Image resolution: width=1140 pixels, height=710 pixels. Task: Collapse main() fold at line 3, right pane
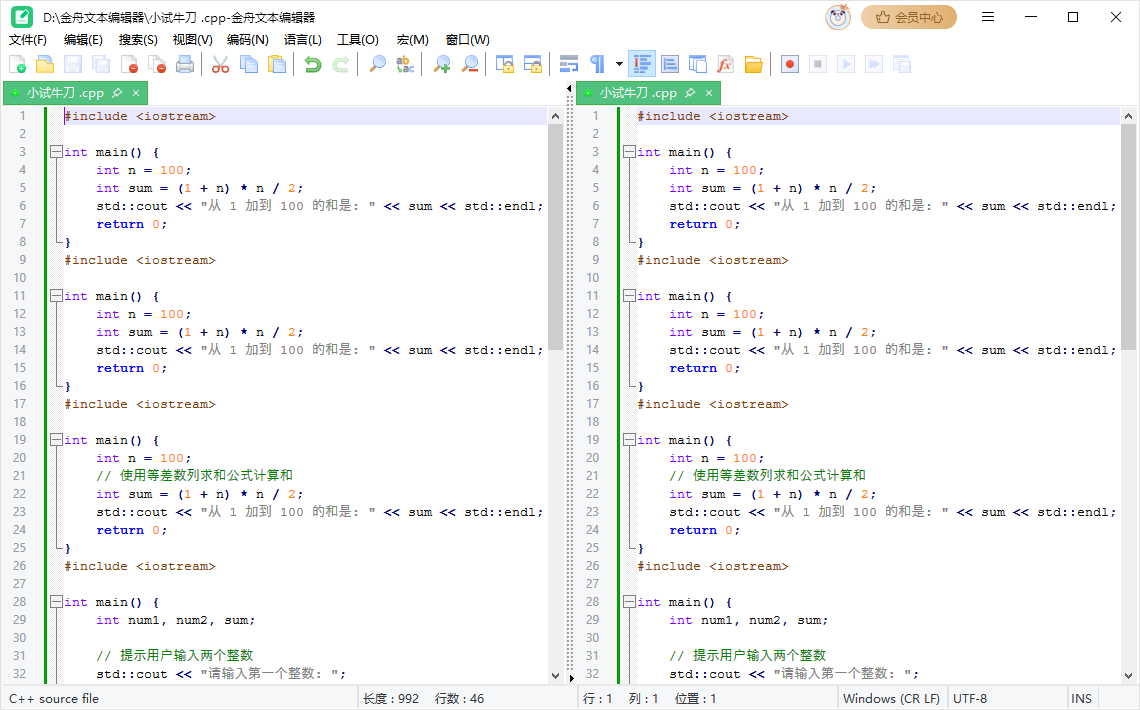coord(629,152)
